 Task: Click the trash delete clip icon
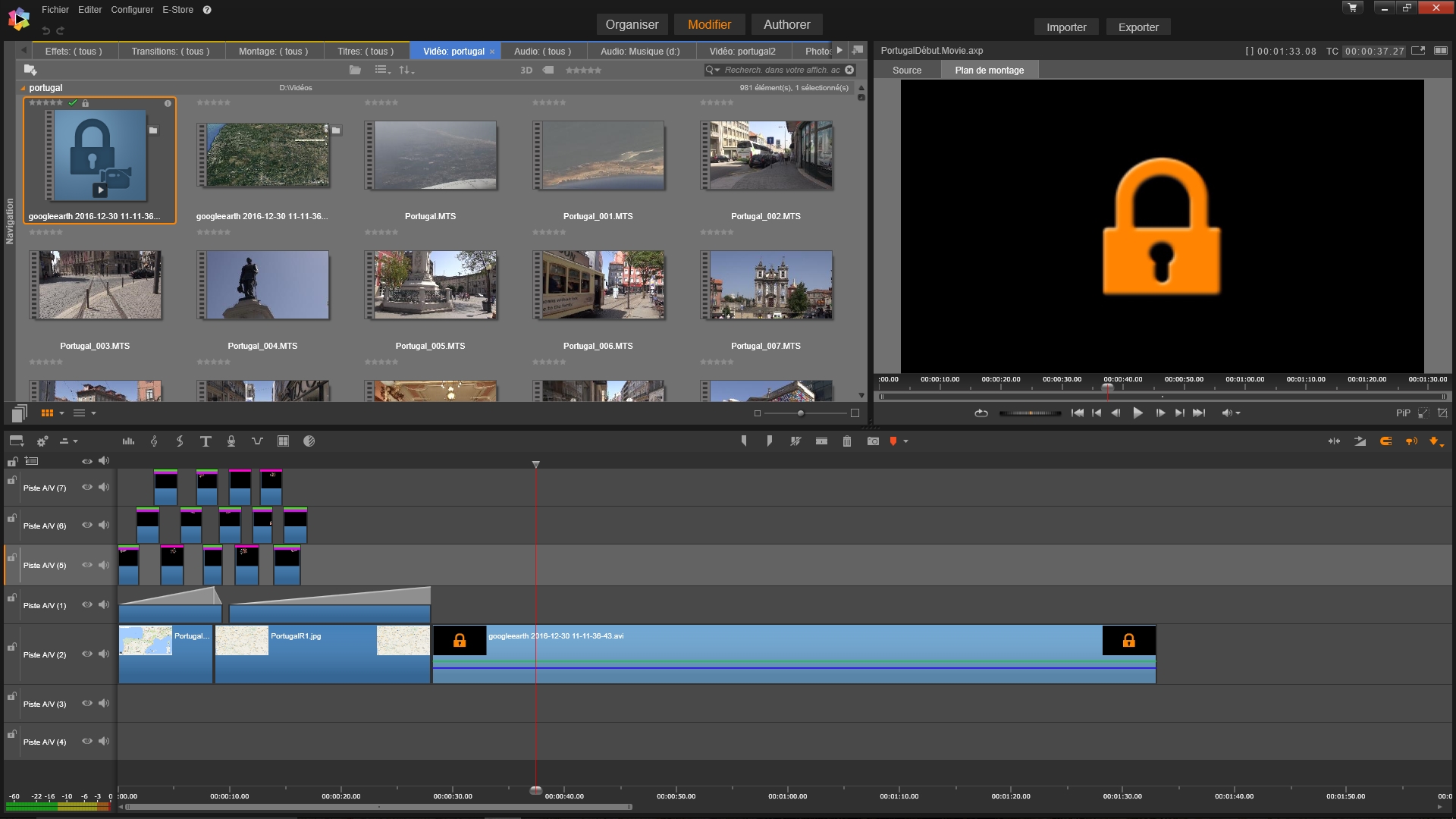click(847, 441)
